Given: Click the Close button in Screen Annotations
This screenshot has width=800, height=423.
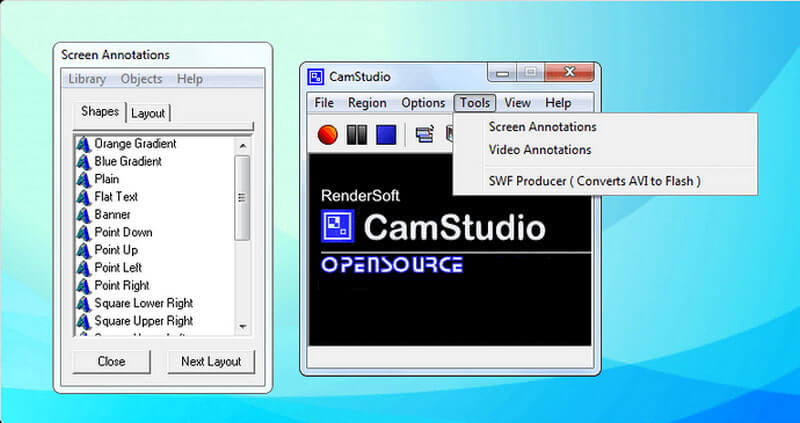Looking at the screenshot, I should point(111,362).
